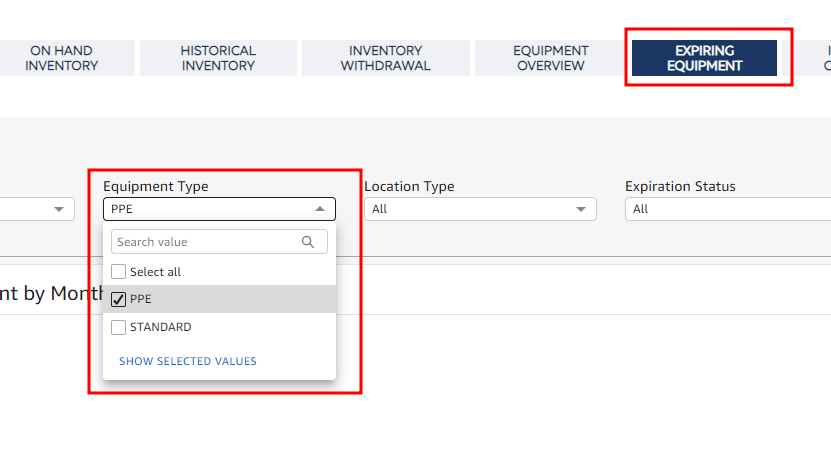Go to the Inventory Withdrawal tab
The image size is (831, 460).
pyautogui.click(x=385, y=58)
